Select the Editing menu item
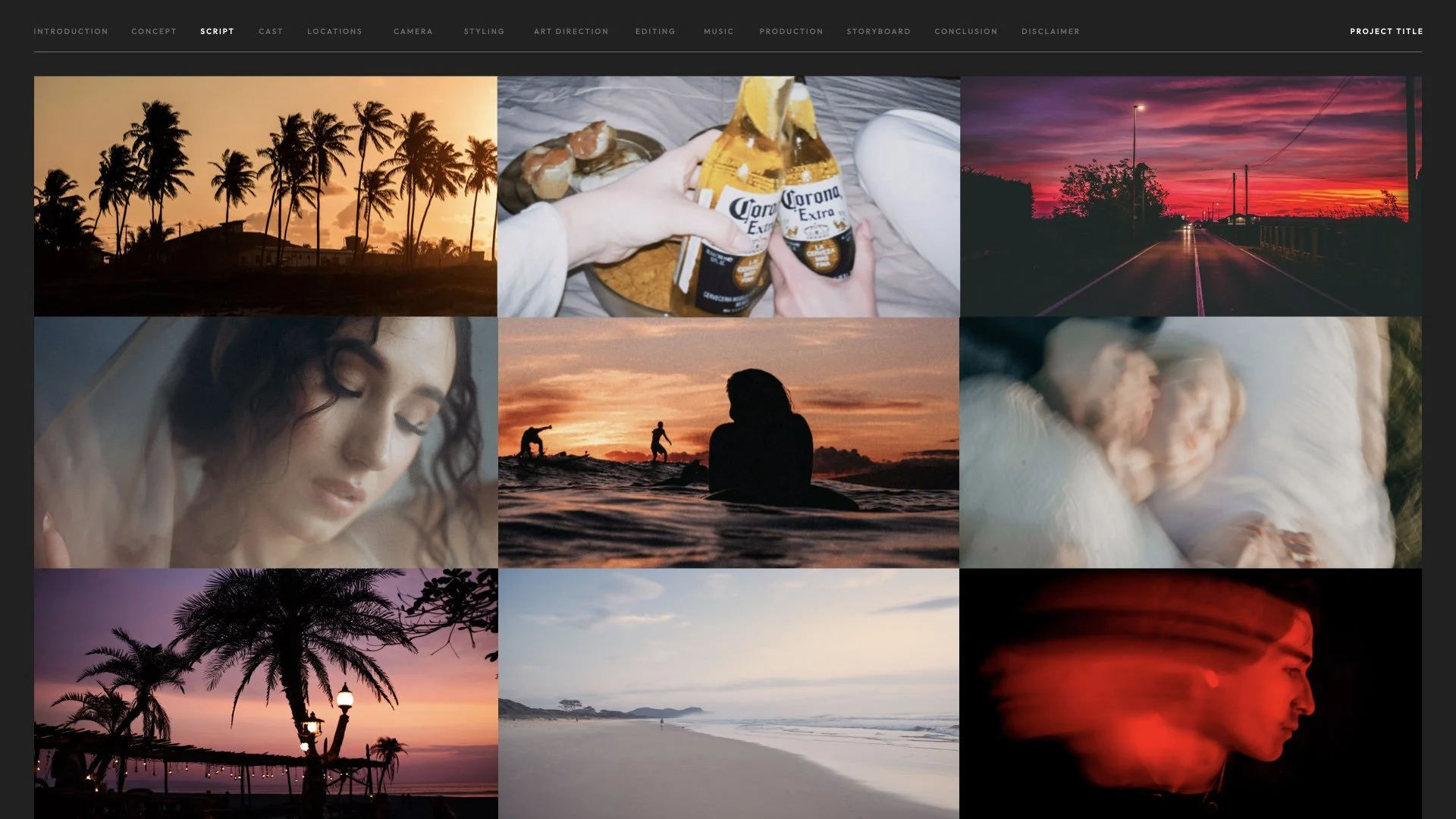 coord(655,31)
